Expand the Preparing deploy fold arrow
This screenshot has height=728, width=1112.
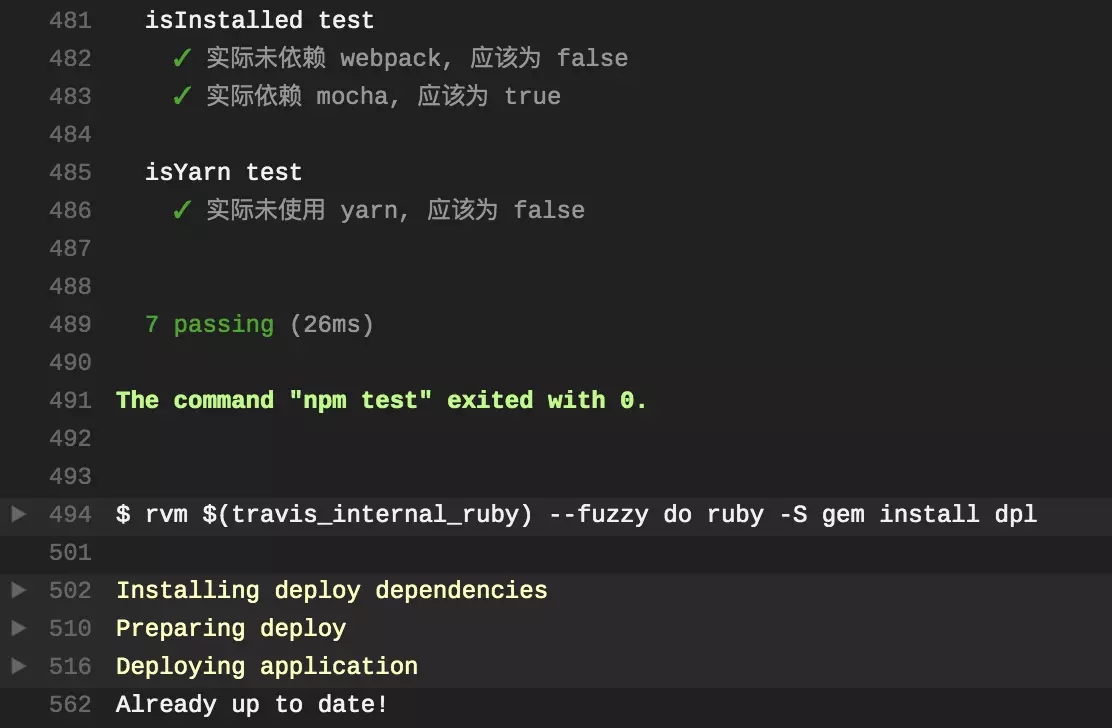[x=18, y=628]
